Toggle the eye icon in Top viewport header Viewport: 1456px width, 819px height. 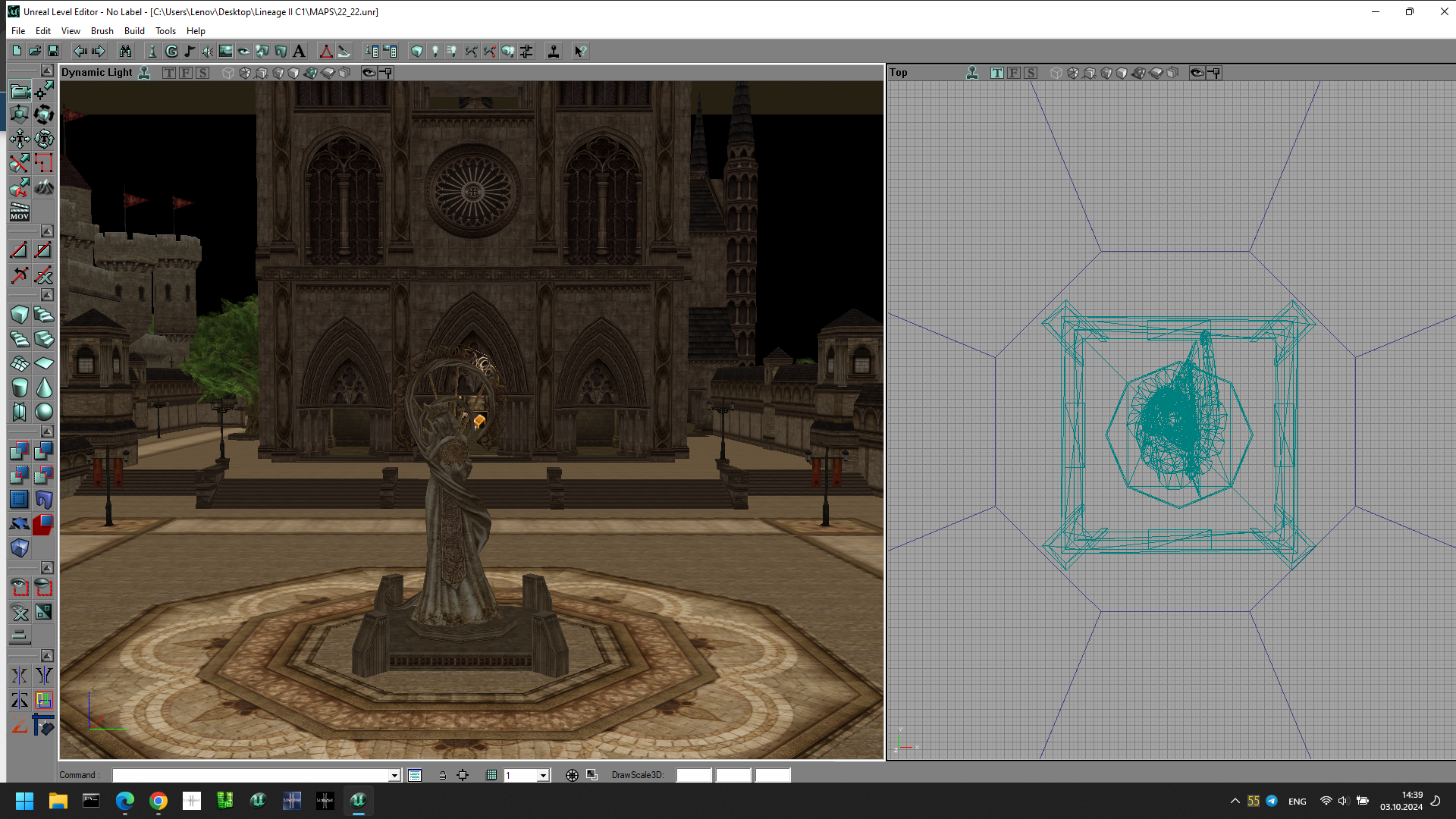(1197, 73)
